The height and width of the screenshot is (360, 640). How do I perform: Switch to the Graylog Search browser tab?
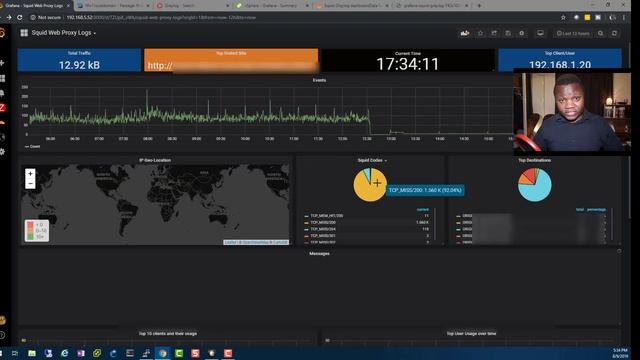coord(193,5)
